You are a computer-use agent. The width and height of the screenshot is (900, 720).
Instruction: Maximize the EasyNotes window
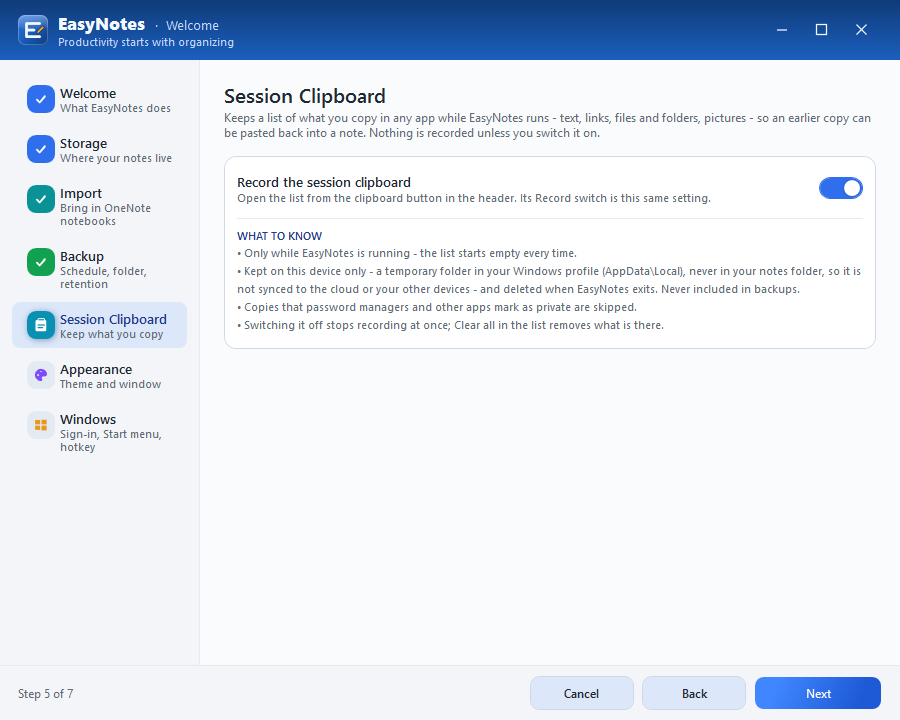821,30
